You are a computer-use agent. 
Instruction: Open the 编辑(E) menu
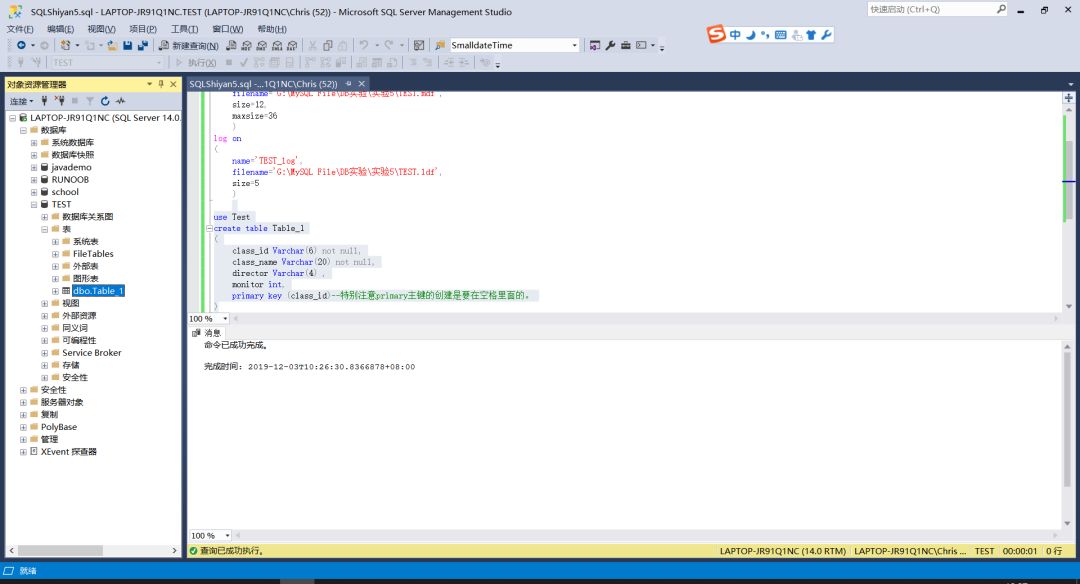(x=61, y=29)
